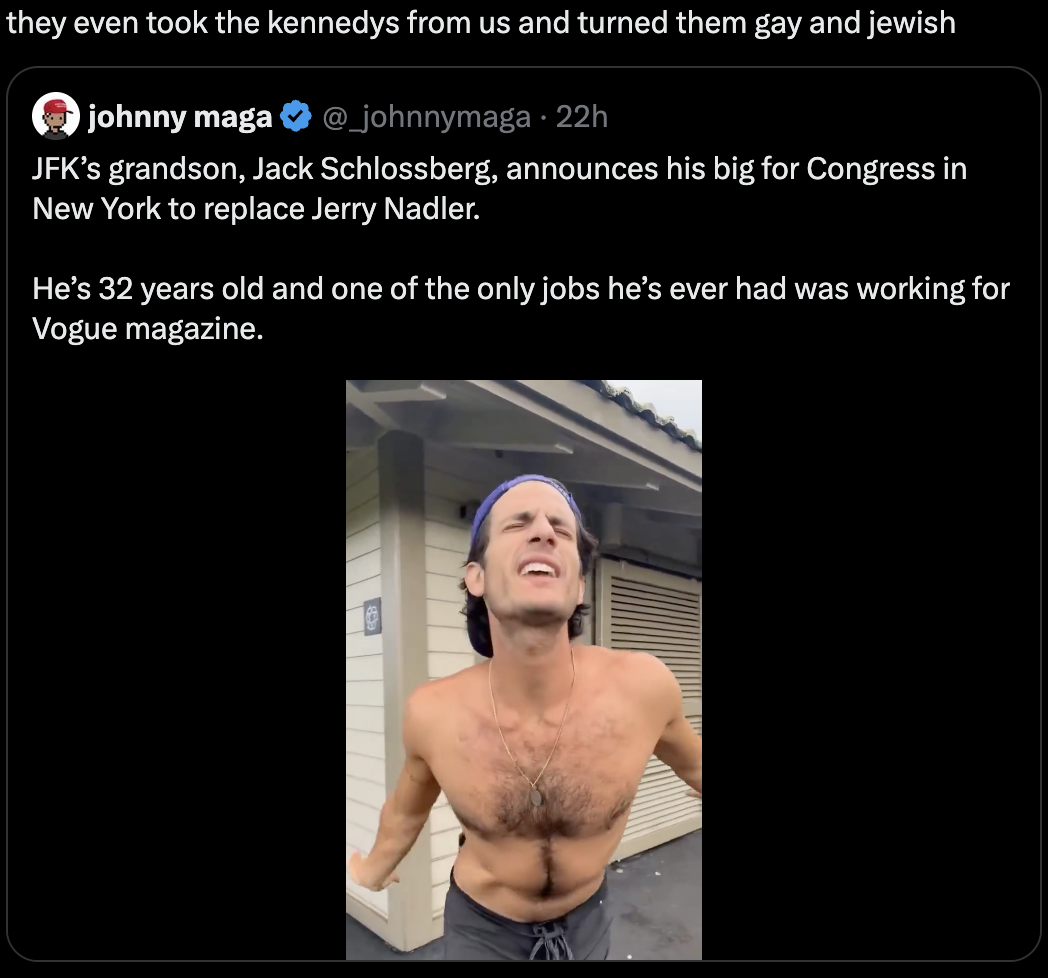Click the necklace pendant in the video

[x=536, y=797]
